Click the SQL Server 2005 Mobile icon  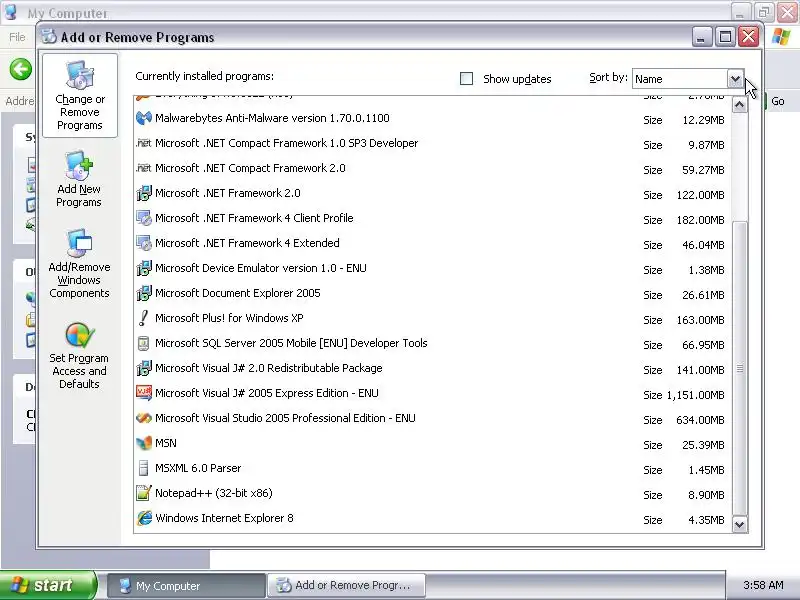(x=144, y=343)
